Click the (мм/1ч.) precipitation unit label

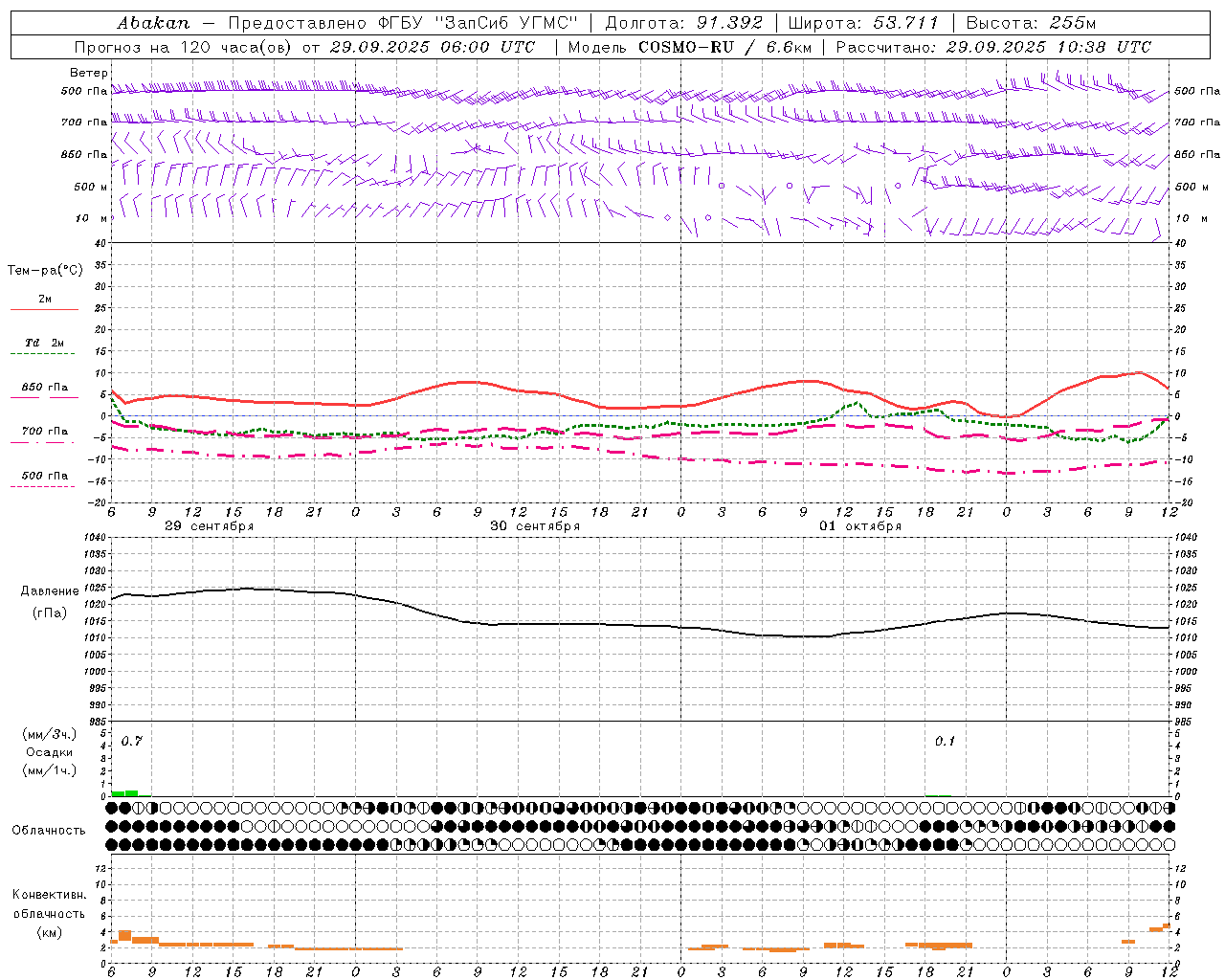click(49, 770)
